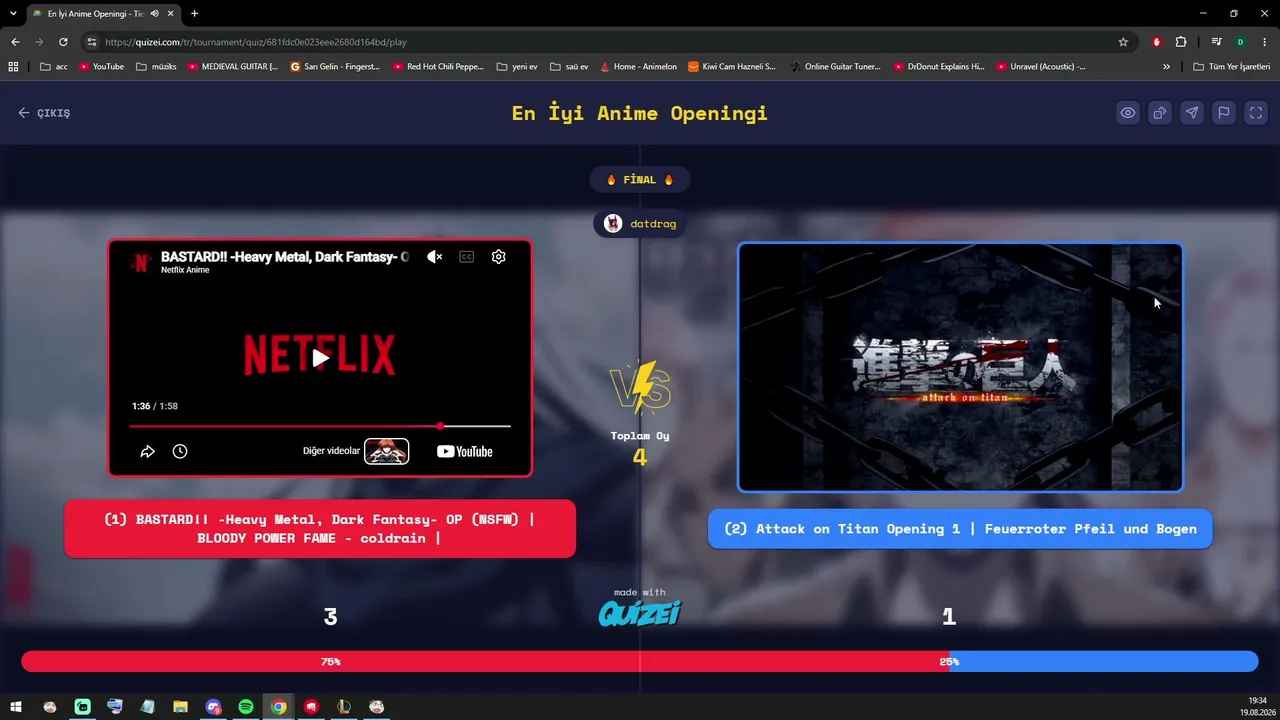1280x720 pixels.
Task: Open the 'Tüm Yer İşaretleri' folder
Action: pyautogui.click(x=1232, y=67)
